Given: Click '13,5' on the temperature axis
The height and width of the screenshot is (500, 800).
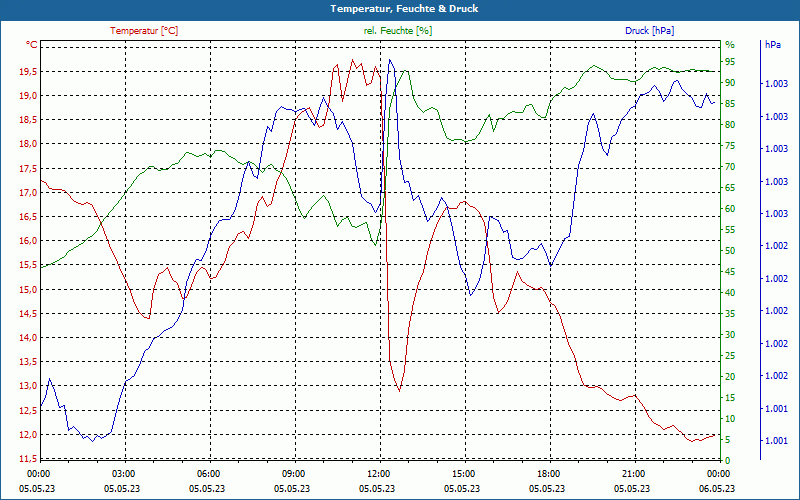Looking at the screenshot, I should (x=28, y=362).
